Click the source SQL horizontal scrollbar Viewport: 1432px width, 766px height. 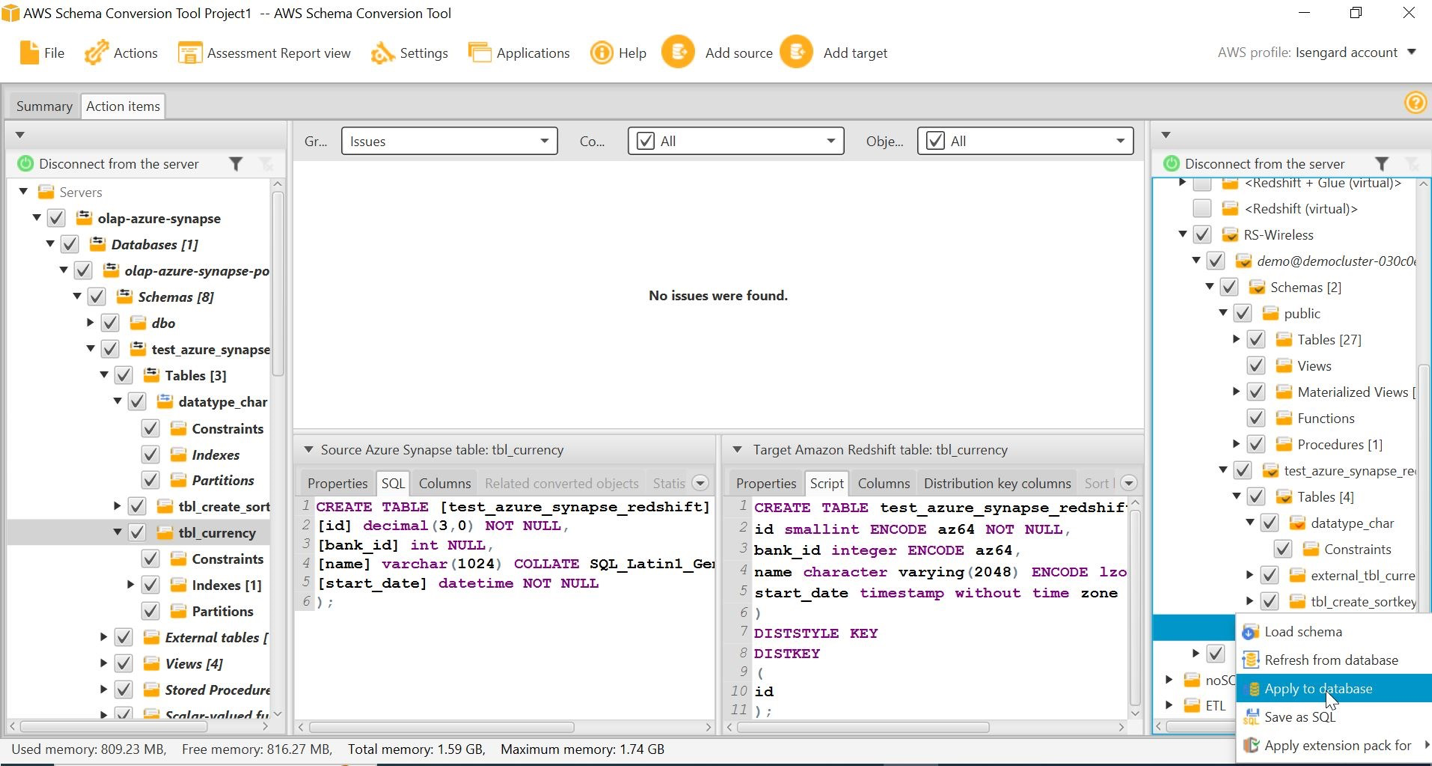click(x=442, y=727)
